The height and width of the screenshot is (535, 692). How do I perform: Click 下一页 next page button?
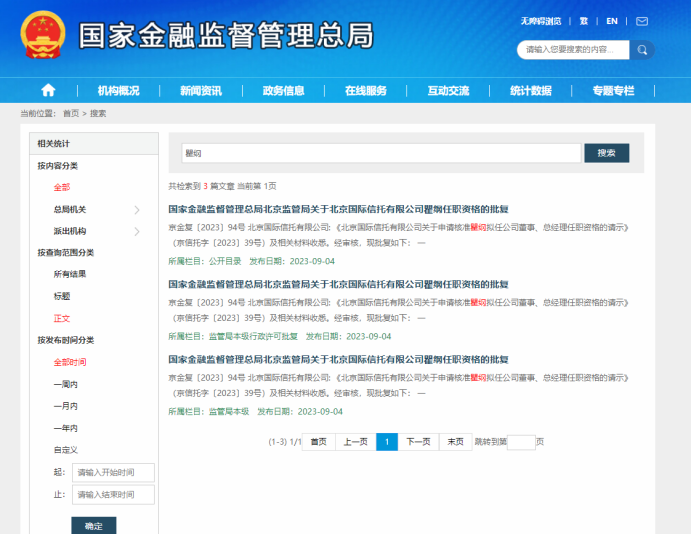(418, 442)
